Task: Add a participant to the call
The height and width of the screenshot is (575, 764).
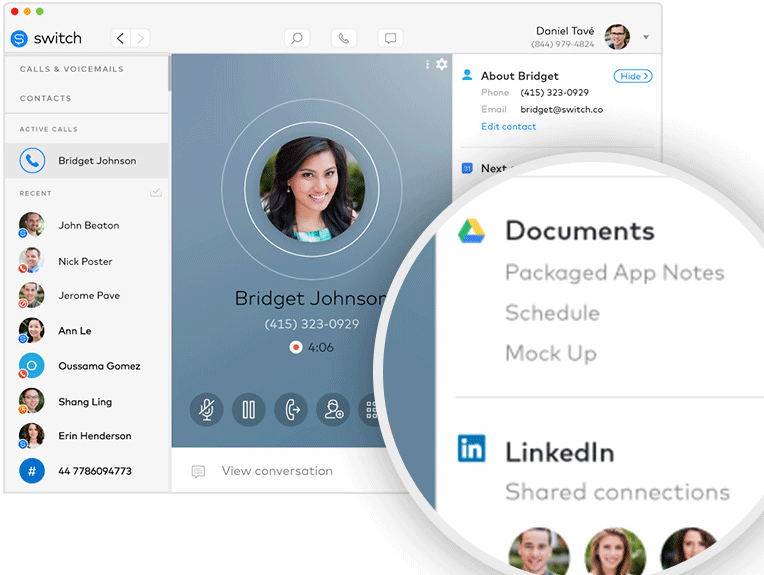Action: [333, 409]
